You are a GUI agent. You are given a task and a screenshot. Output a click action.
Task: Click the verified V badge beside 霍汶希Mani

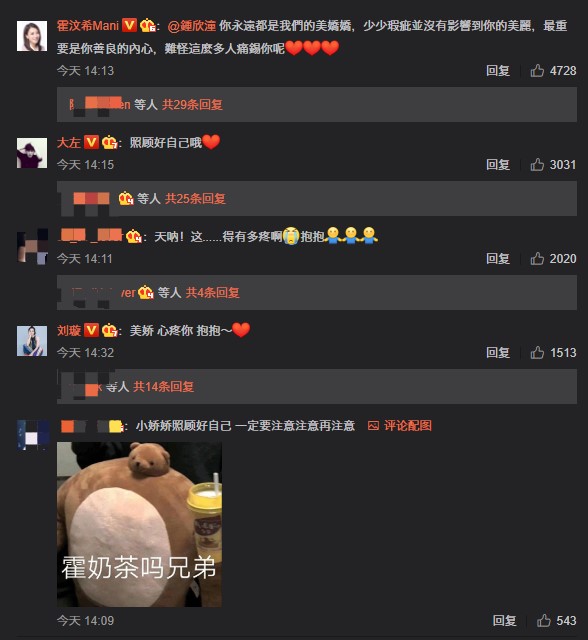point(129,26)
